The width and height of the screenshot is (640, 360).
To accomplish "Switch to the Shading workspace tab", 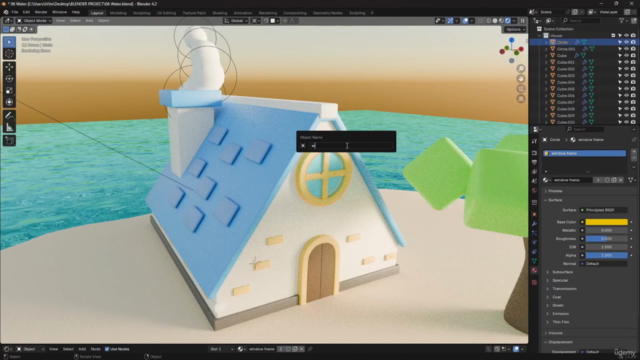I will click(220, 13).
